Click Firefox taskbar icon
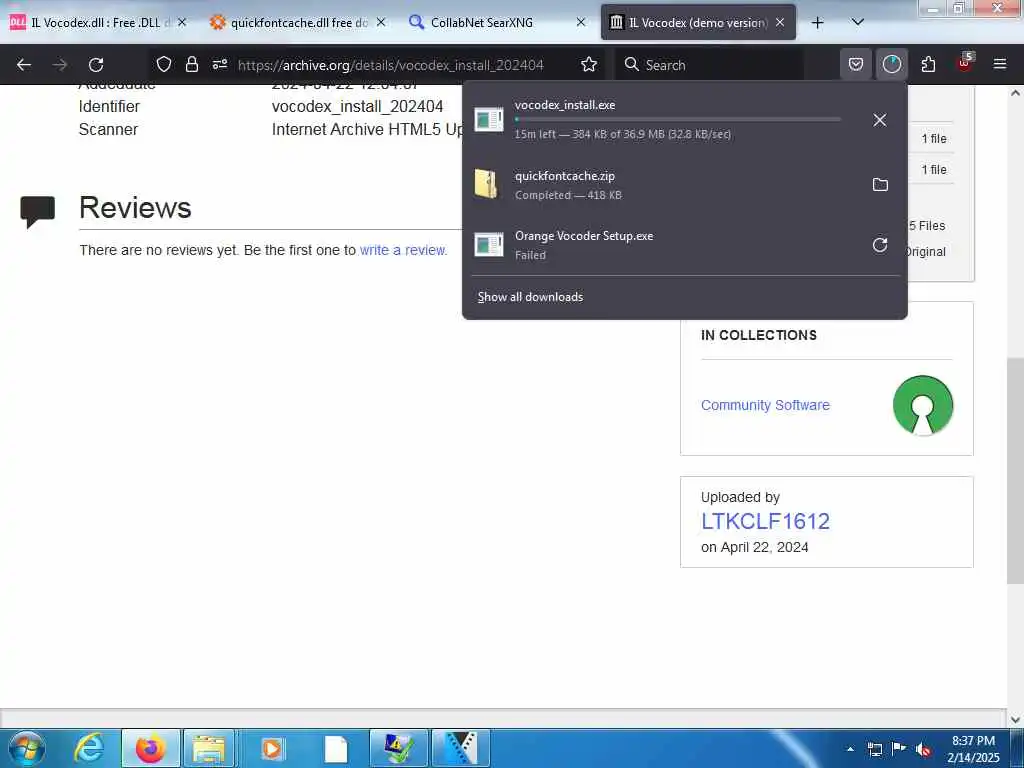Image resolution: width=1024 pixels, height=768 pixels. (150, 748)
